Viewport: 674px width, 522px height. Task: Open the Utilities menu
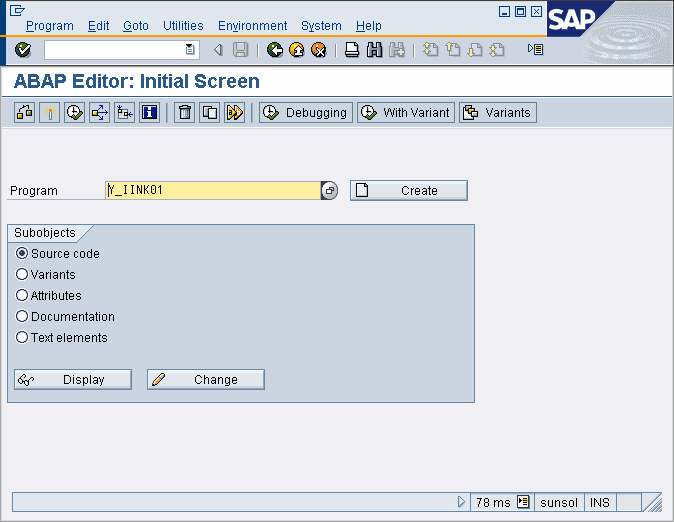pos(183,26)
